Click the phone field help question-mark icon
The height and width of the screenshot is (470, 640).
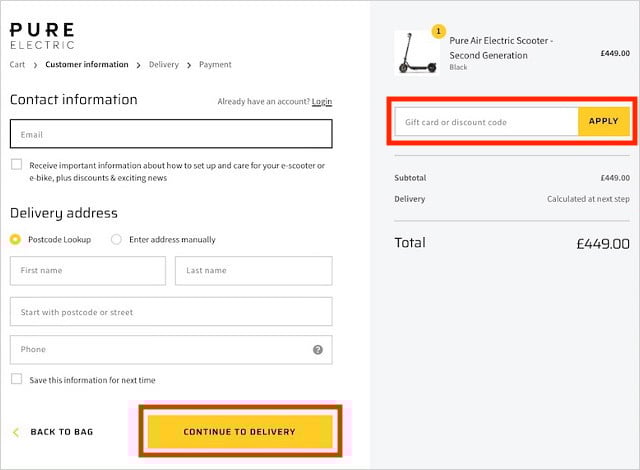click(x=318, y=350)
